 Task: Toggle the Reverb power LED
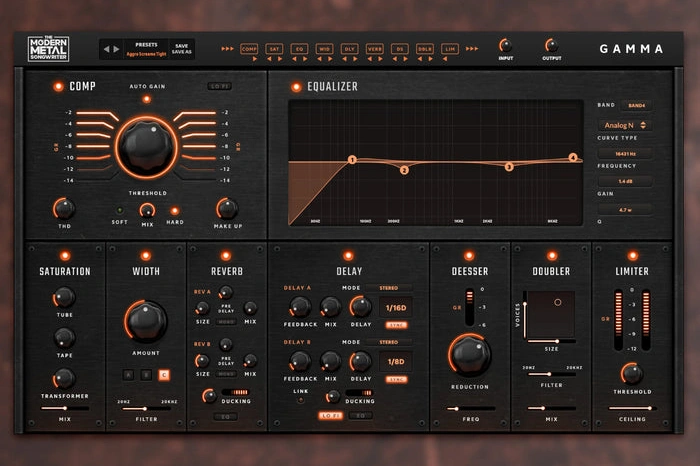coord(226,256)
